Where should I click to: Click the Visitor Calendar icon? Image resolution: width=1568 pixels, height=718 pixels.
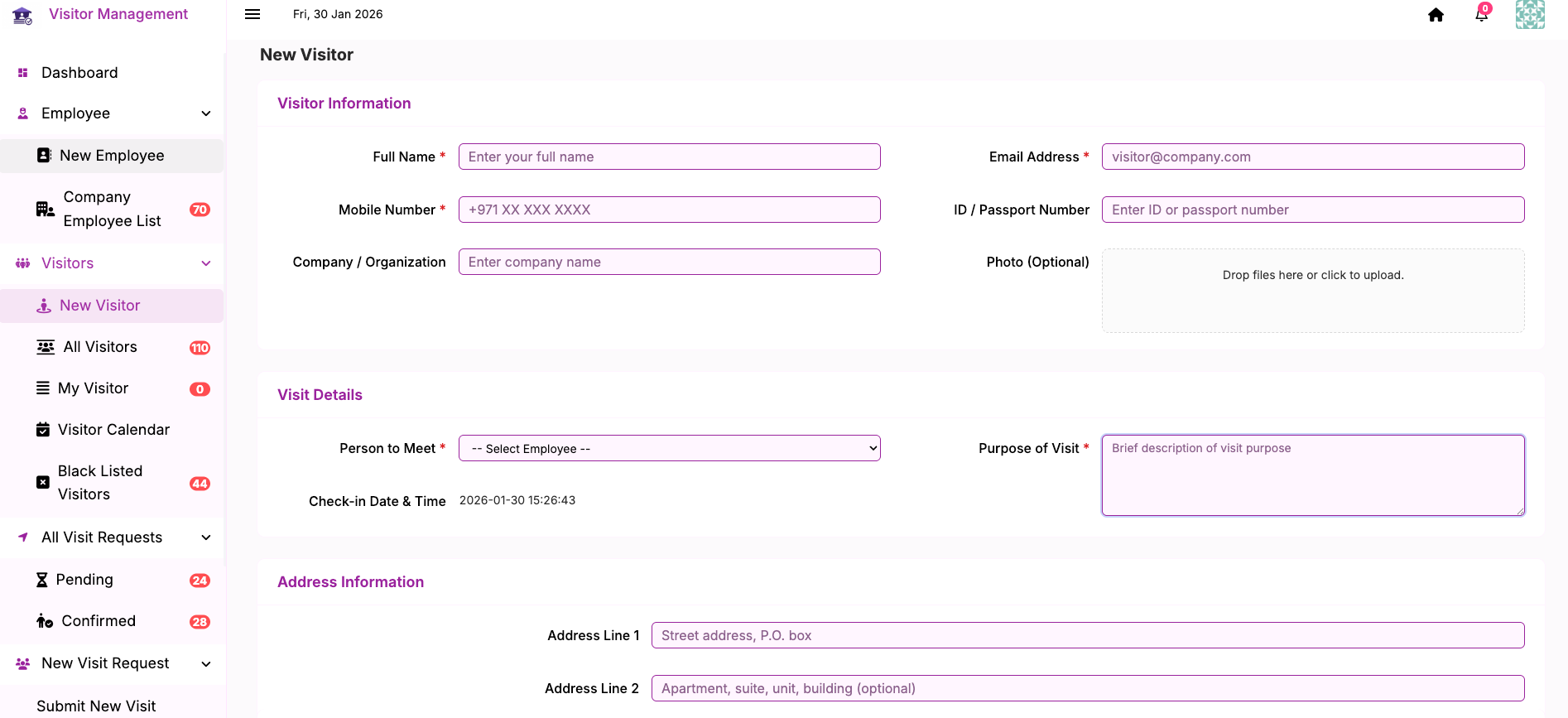point(43,430)
